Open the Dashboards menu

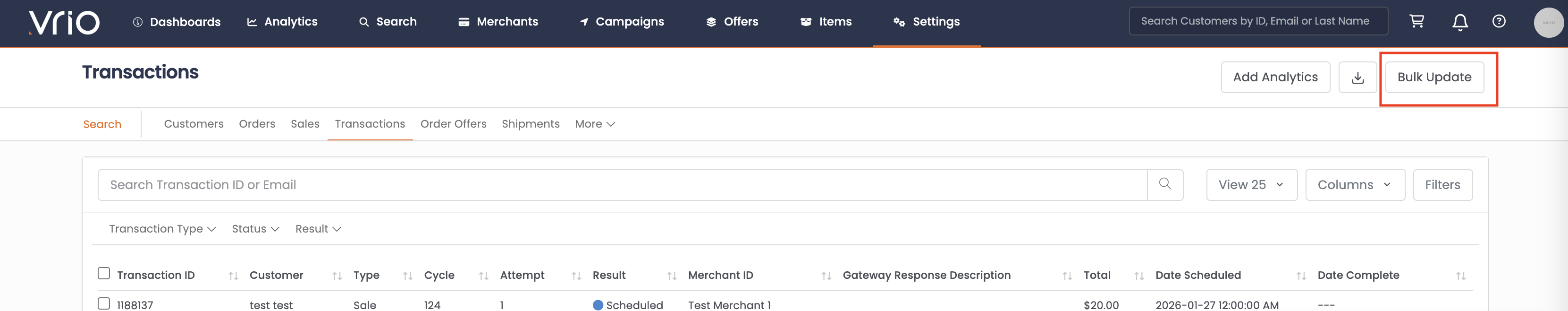click(177, 22)
